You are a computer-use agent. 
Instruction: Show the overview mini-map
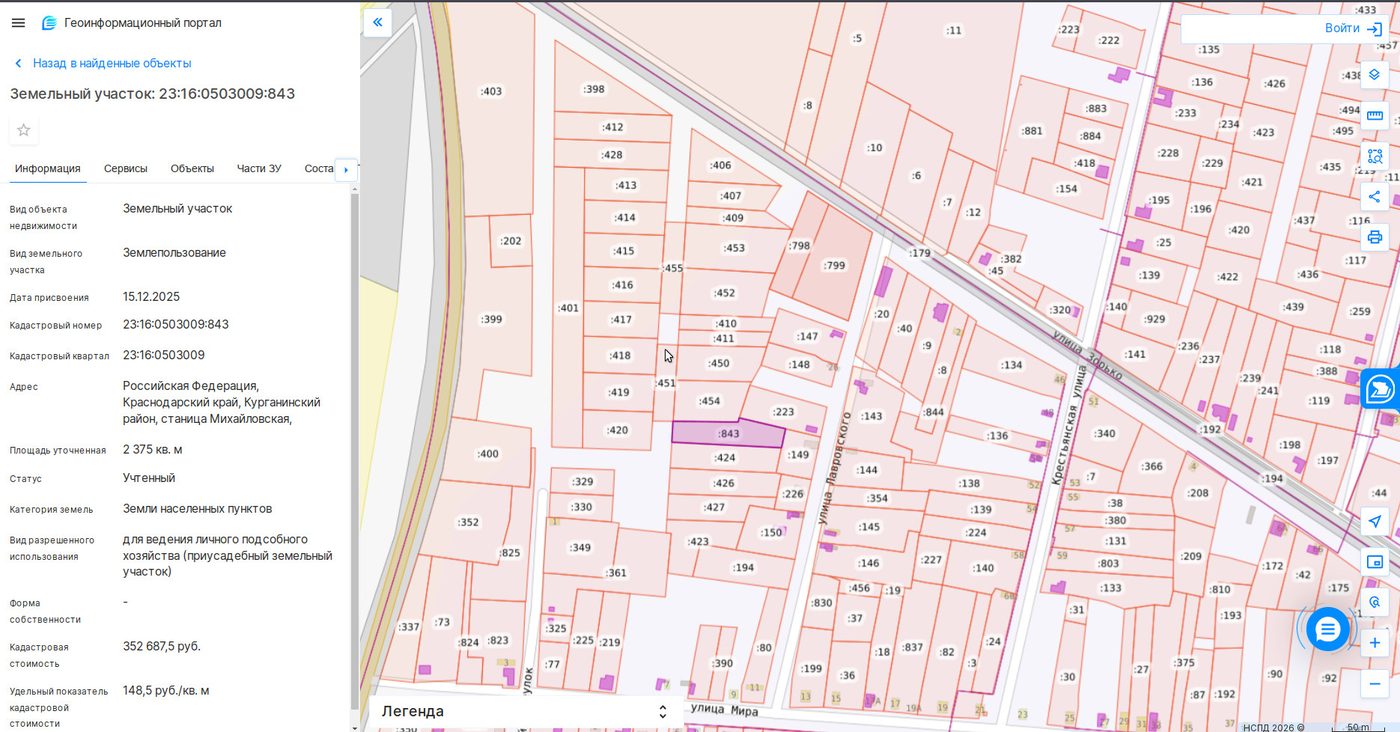pyautogui.click(x=1375, y=562)
